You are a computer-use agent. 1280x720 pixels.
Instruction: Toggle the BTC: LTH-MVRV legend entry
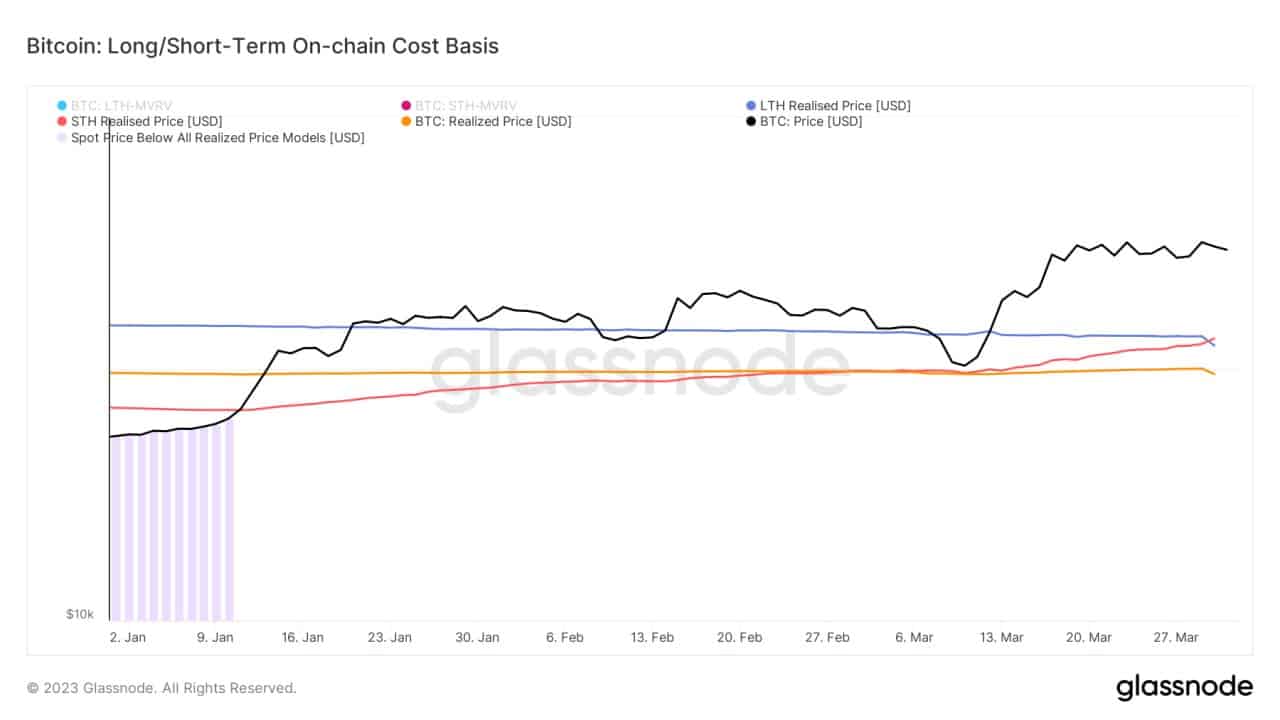coord(117,105)
